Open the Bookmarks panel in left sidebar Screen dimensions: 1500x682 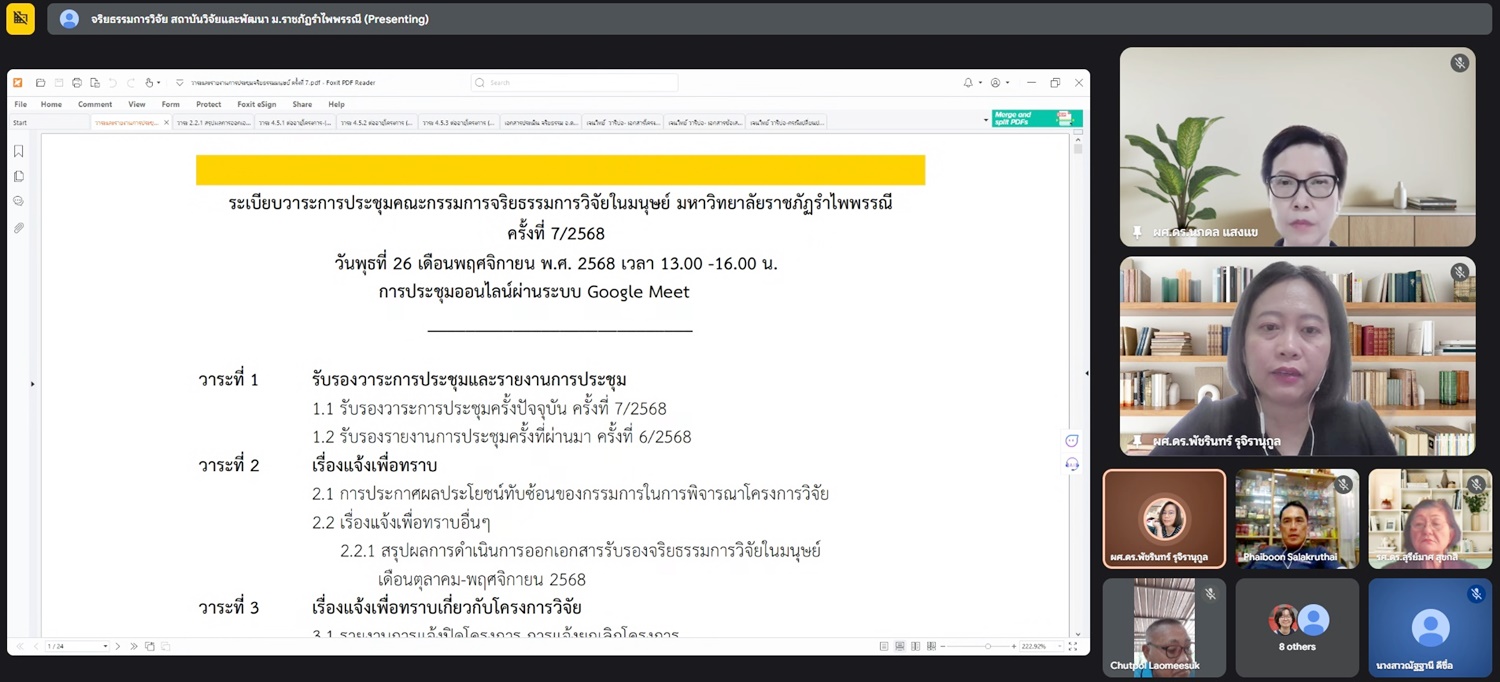coord(19,152)
